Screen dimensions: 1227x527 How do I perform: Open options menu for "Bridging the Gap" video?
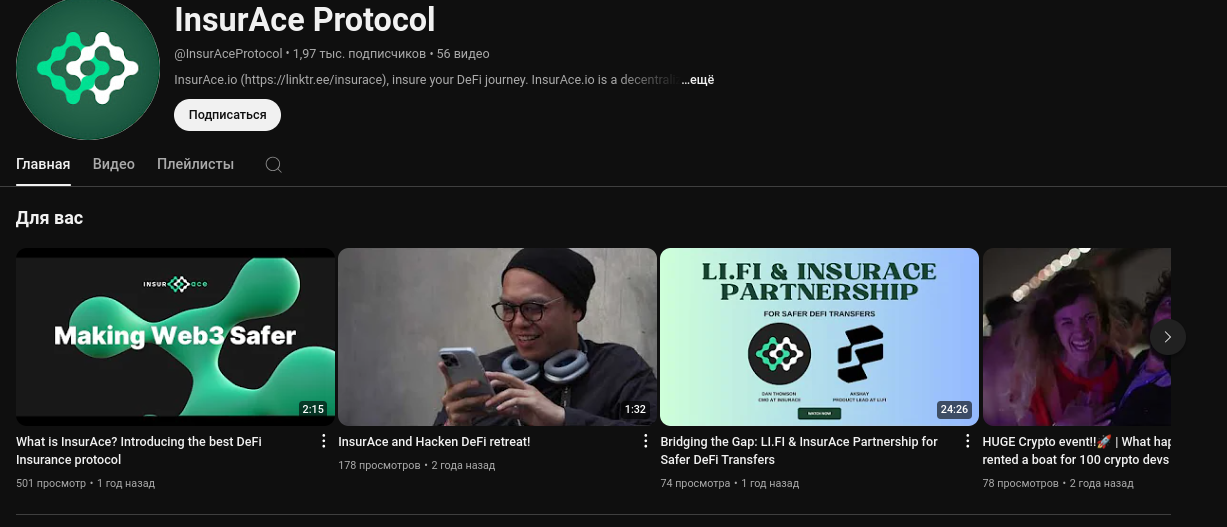coord(967,441)
